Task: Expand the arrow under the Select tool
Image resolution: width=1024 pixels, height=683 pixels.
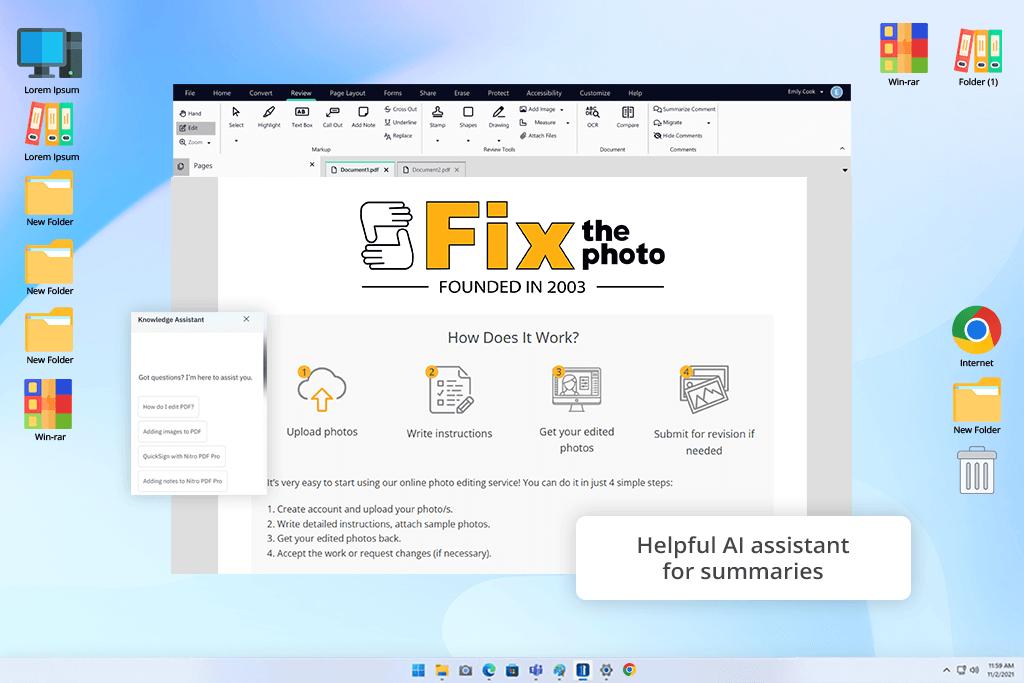Action: coord(236,141)
